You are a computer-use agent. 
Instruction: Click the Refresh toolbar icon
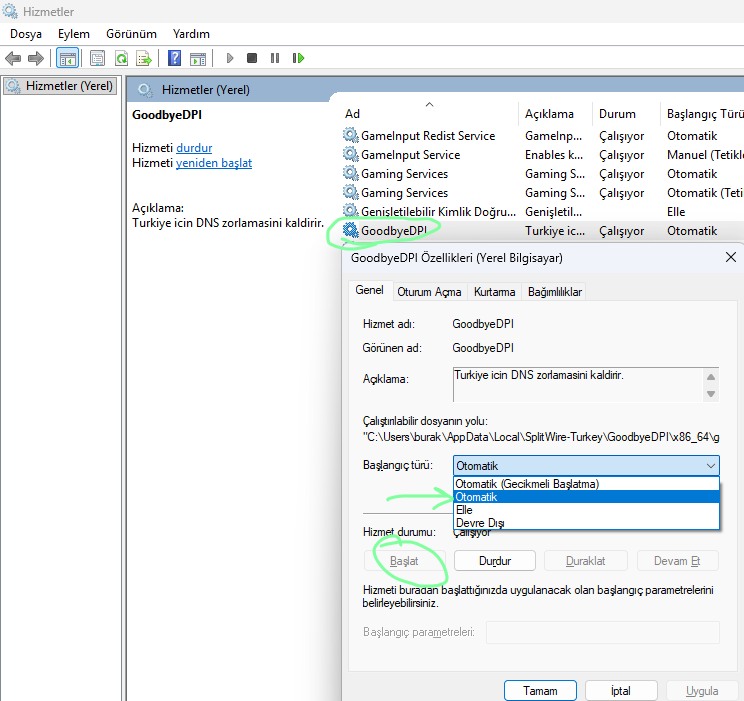pyautogui.click(x=121, y=58)
